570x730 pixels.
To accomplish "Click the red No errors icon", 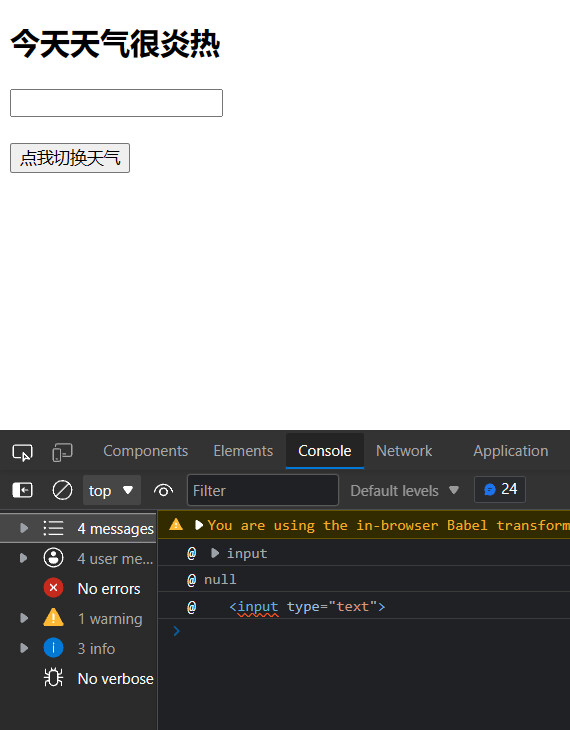I will pos(54,588).
